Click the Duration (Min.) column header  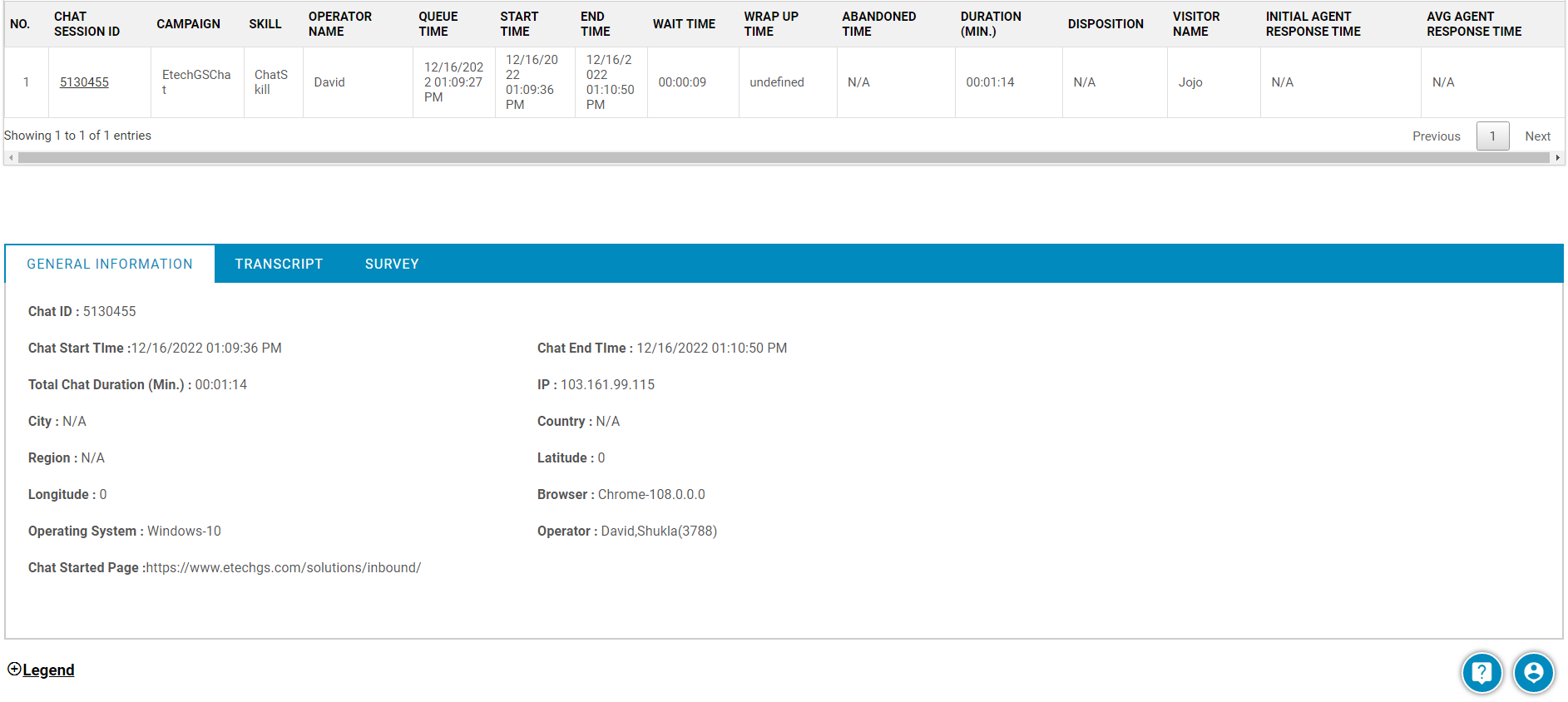pos(990,24)
